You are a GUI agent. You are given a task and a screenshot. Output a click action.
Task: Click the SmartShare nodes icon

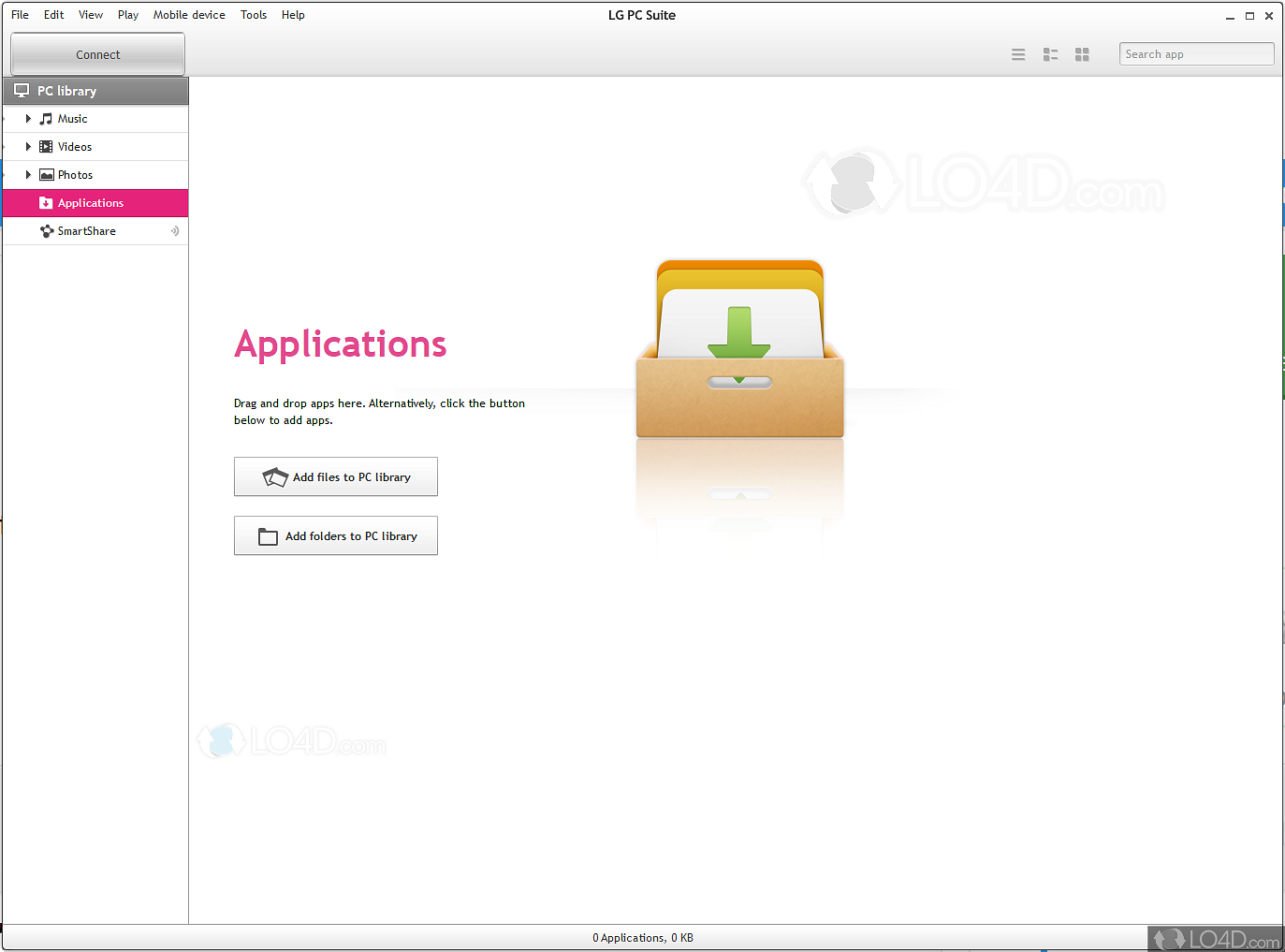click(47, 231)
